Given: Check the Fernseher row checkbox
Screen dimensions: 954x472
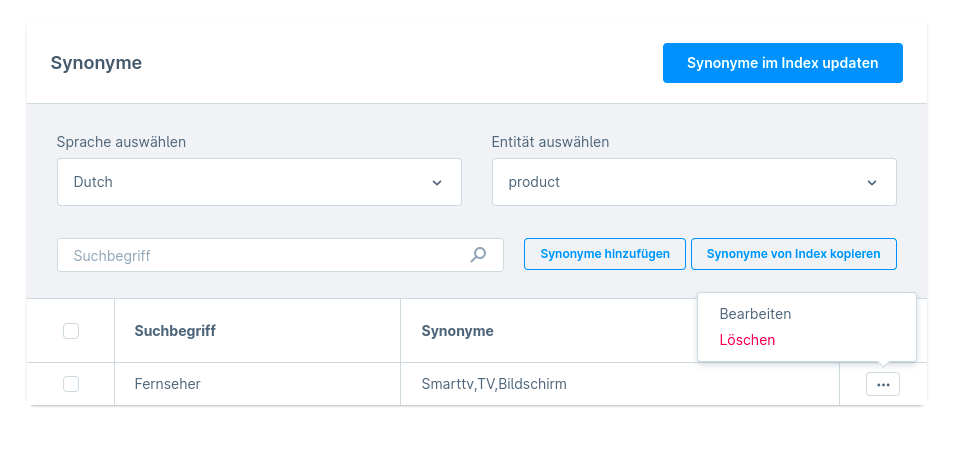Looking at the screenshot, I should (x=71, y=384).
